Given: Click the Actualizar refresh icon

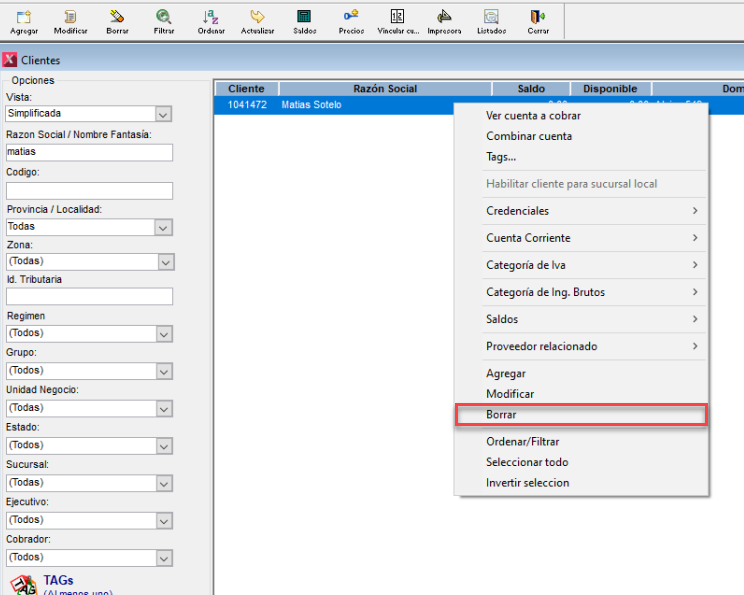Looking at the screenshot, I should coord(257,17).
